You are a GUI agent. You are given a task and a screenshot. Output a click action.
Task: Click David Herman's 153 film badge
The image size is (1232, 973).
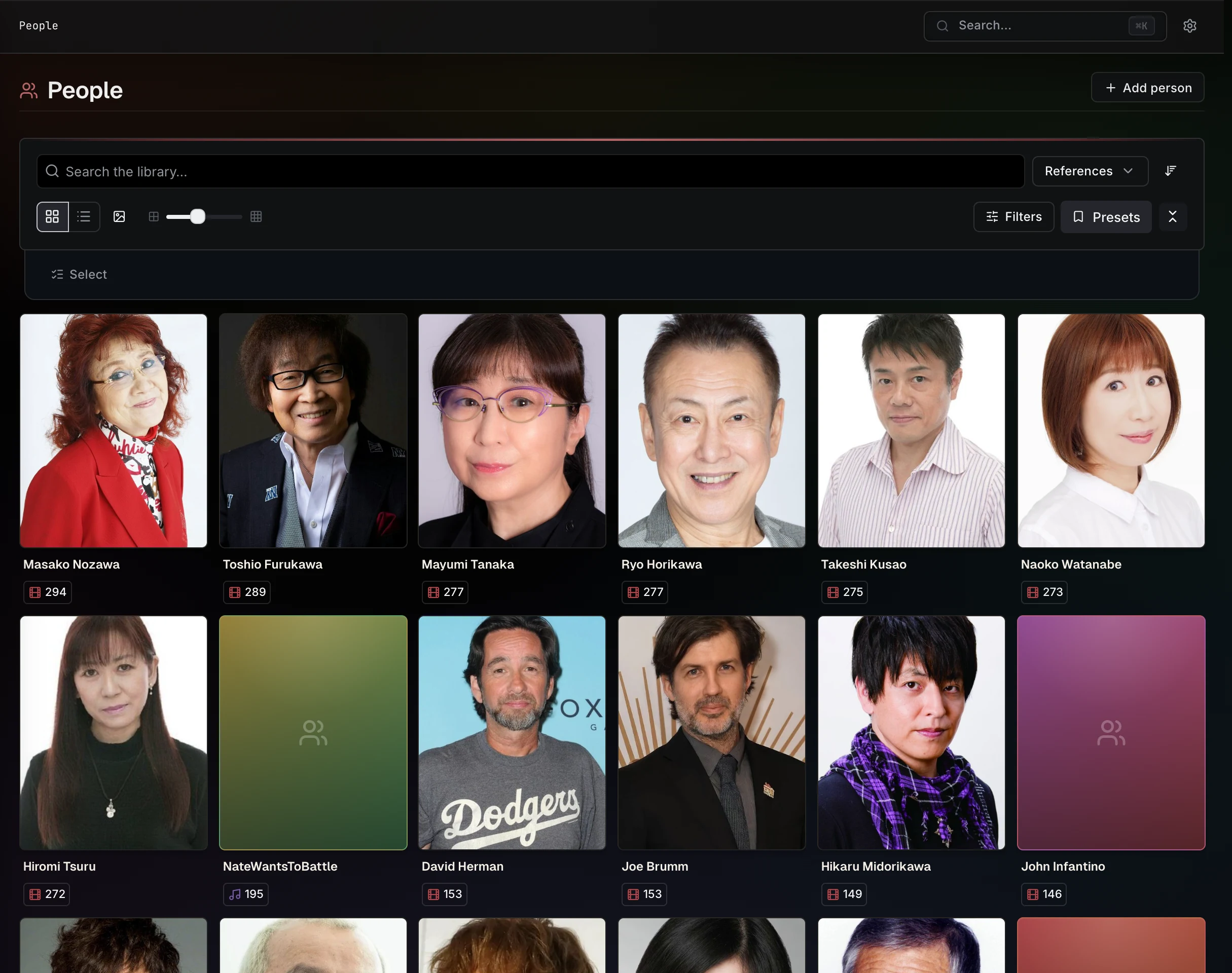pos(445,894)
